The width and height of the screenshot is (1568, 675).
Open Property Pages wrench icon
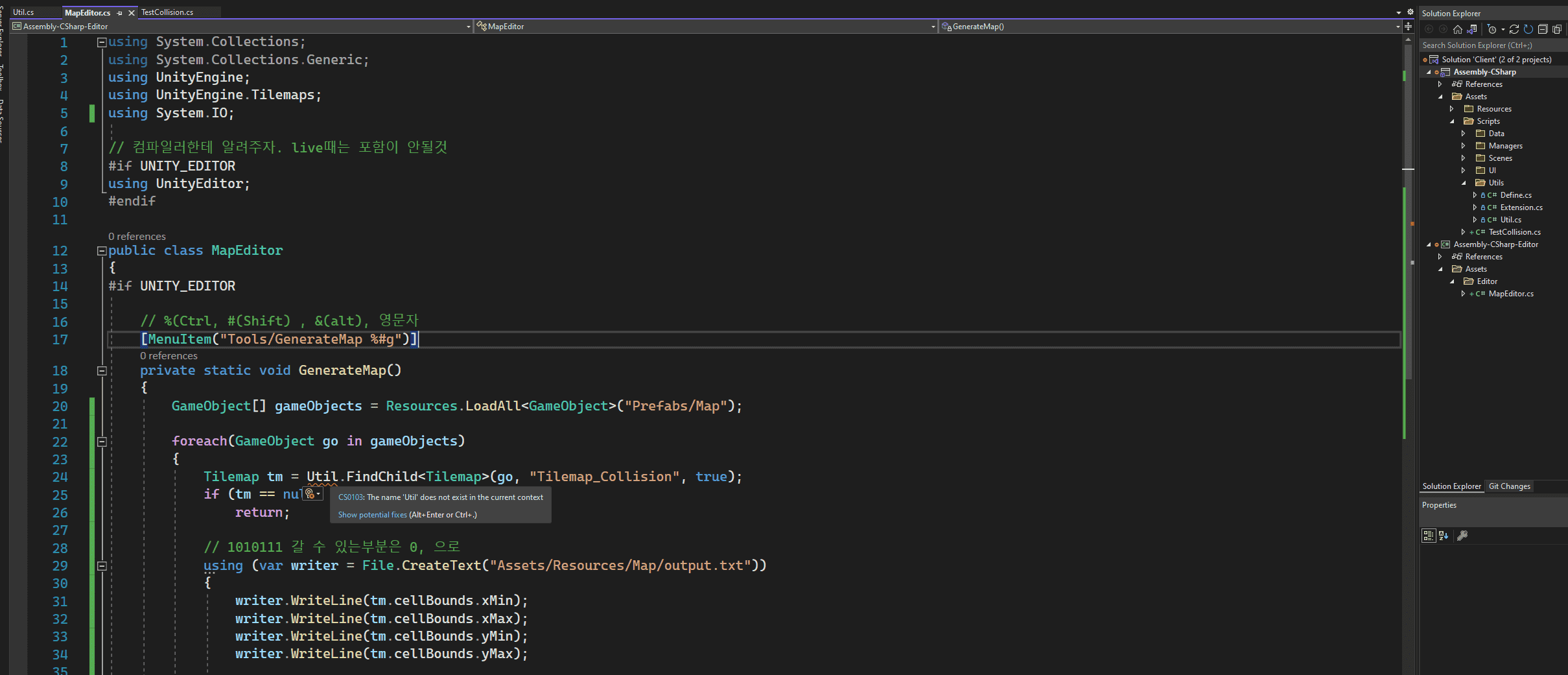coord(1462,536)
